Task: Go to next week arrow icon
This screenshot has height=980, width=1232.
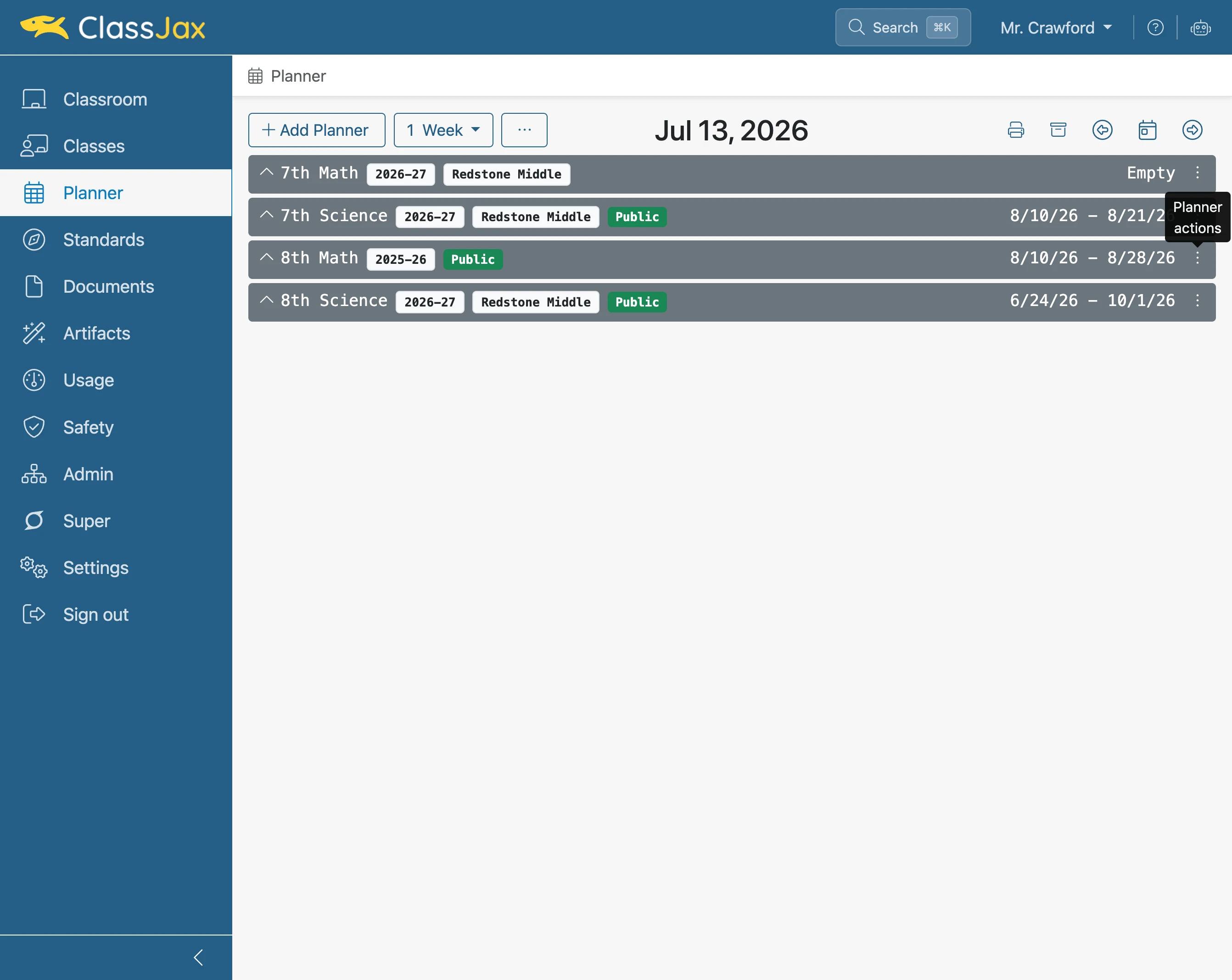Action: [x=1192, y=130]
